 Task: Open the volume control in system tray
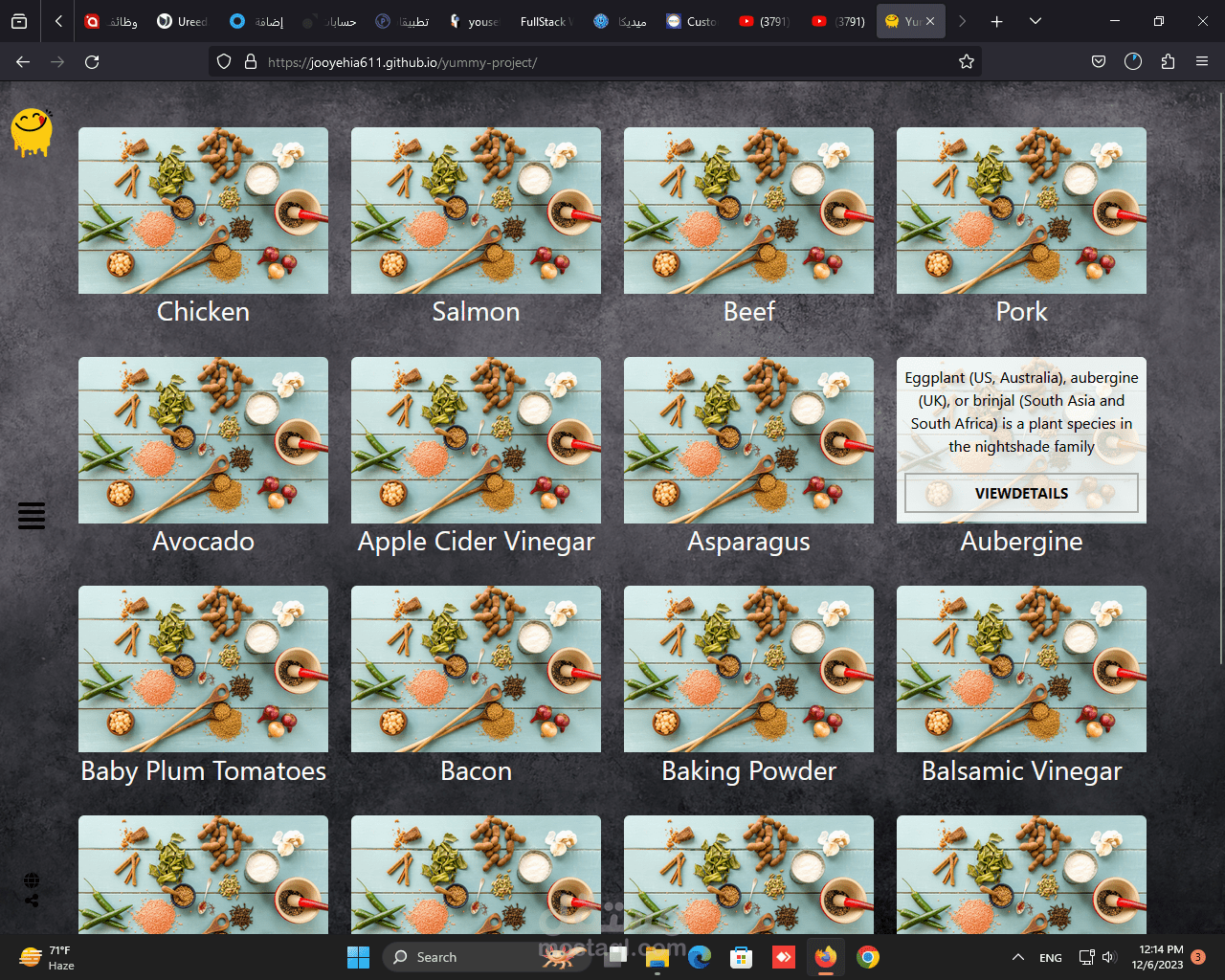(x=1109, y=957)
